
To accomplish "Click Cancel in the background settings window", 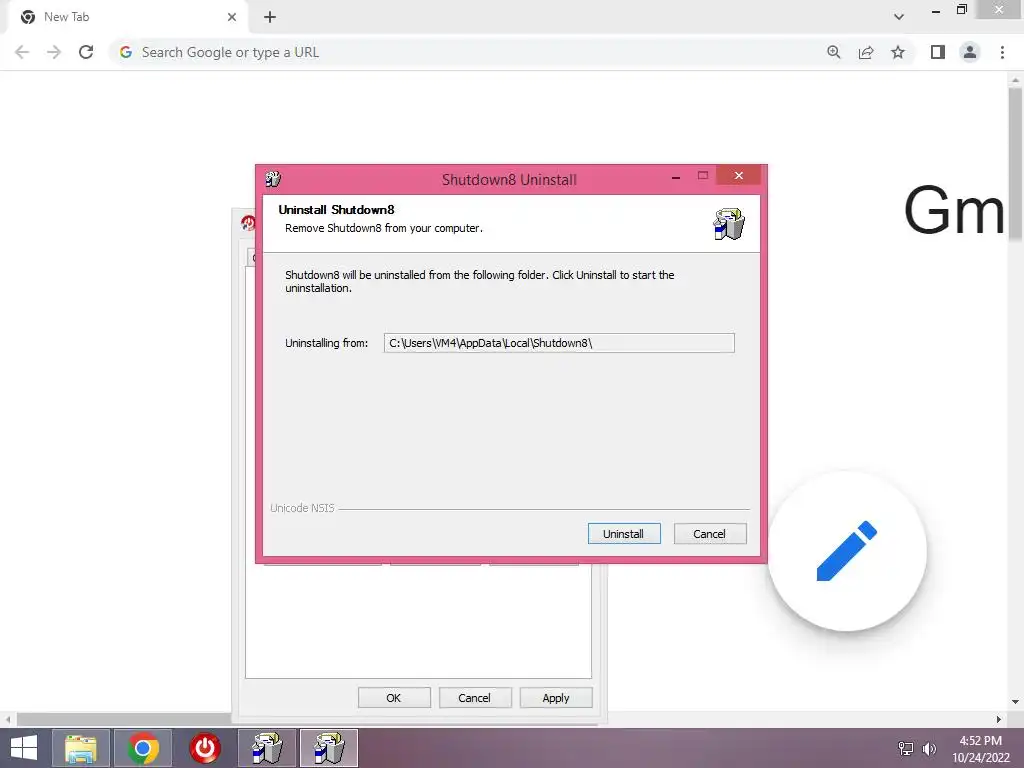I will click(475, 697).
